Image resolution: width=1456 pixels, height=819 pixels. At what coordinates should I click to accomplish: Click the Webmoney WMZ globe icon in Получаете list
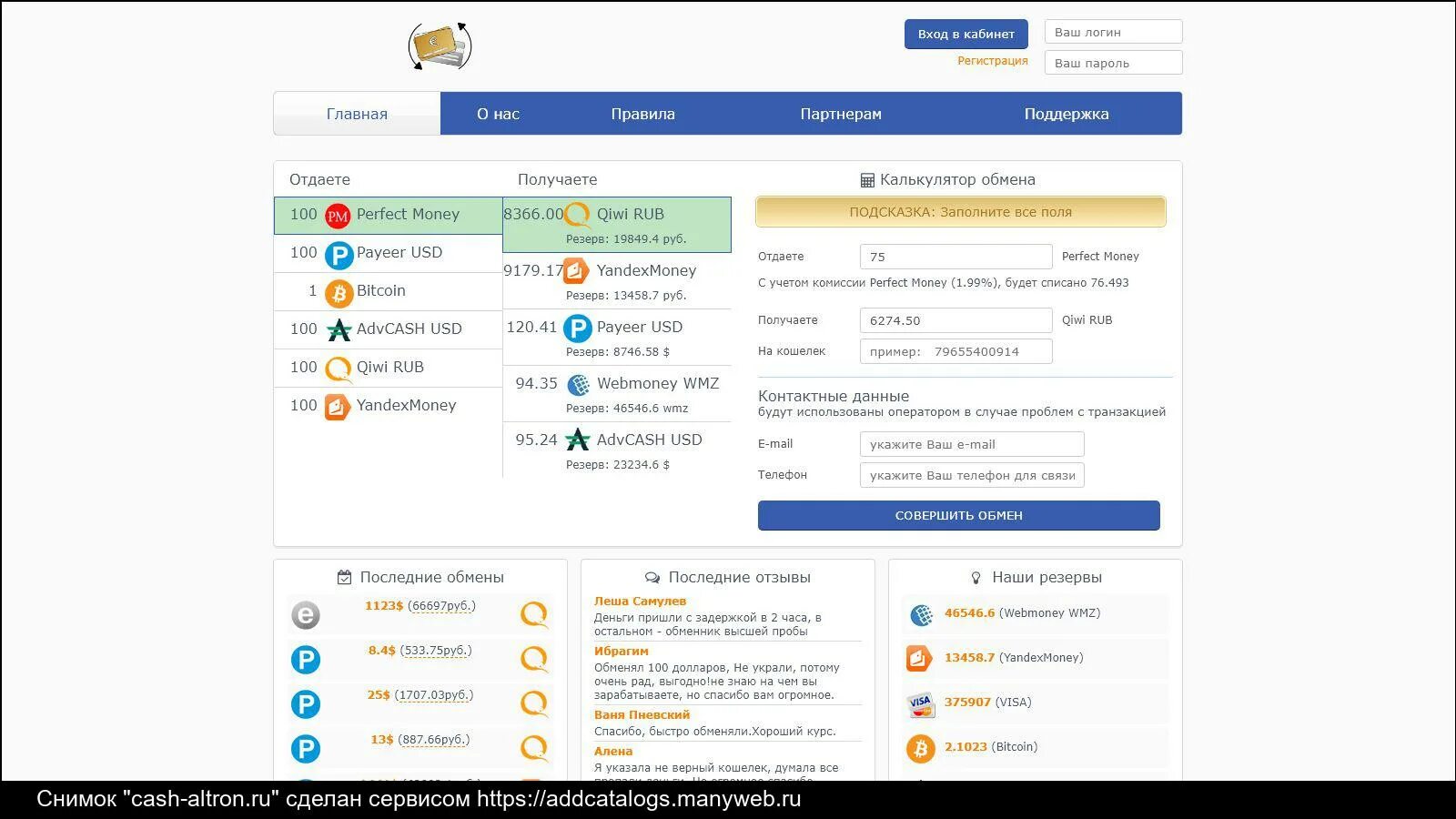[578, 385]
